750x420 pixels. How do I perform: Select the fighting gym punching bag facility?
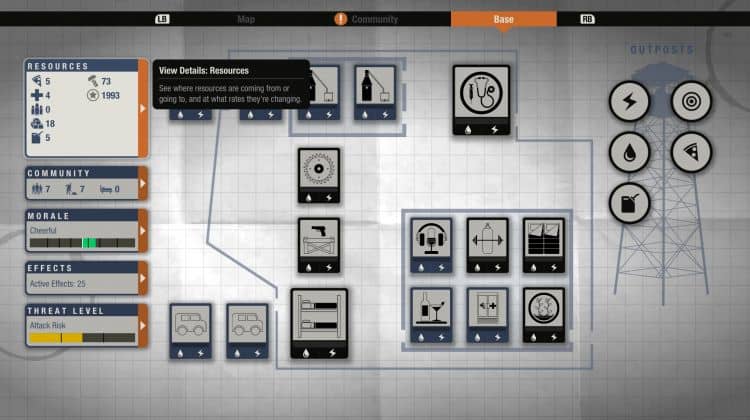tap(487, 245)
